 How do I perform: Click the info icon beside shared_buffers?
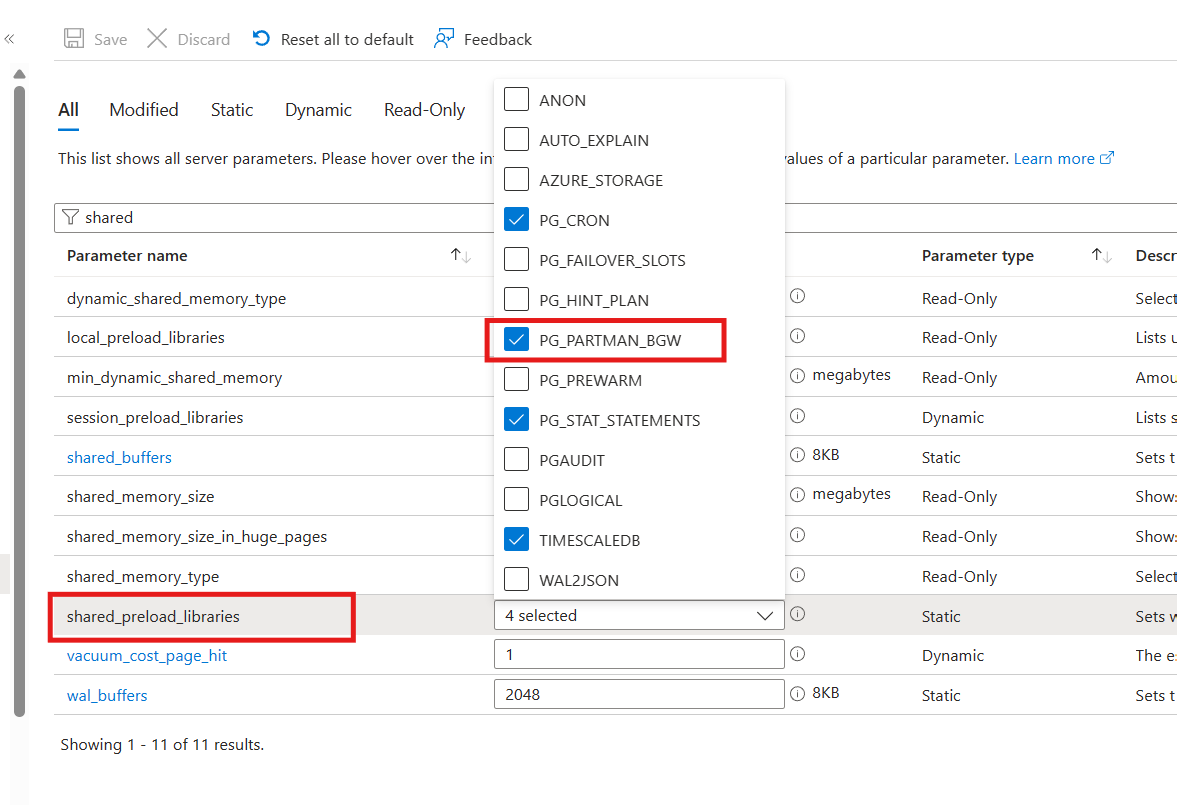795,455
